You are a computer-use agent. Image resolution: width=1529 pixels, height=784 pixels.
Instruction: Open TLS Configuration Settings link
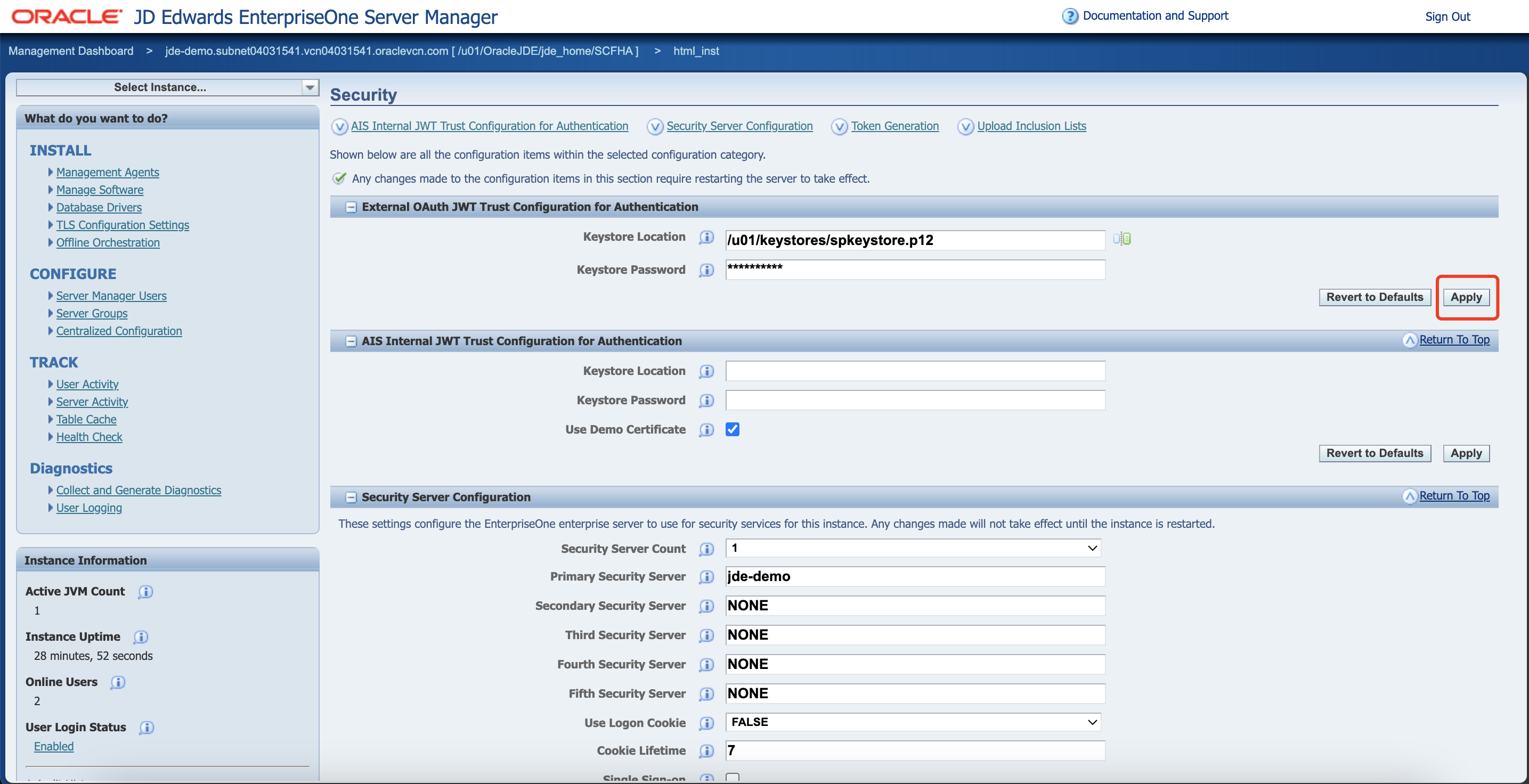click(x=123, y=225)
